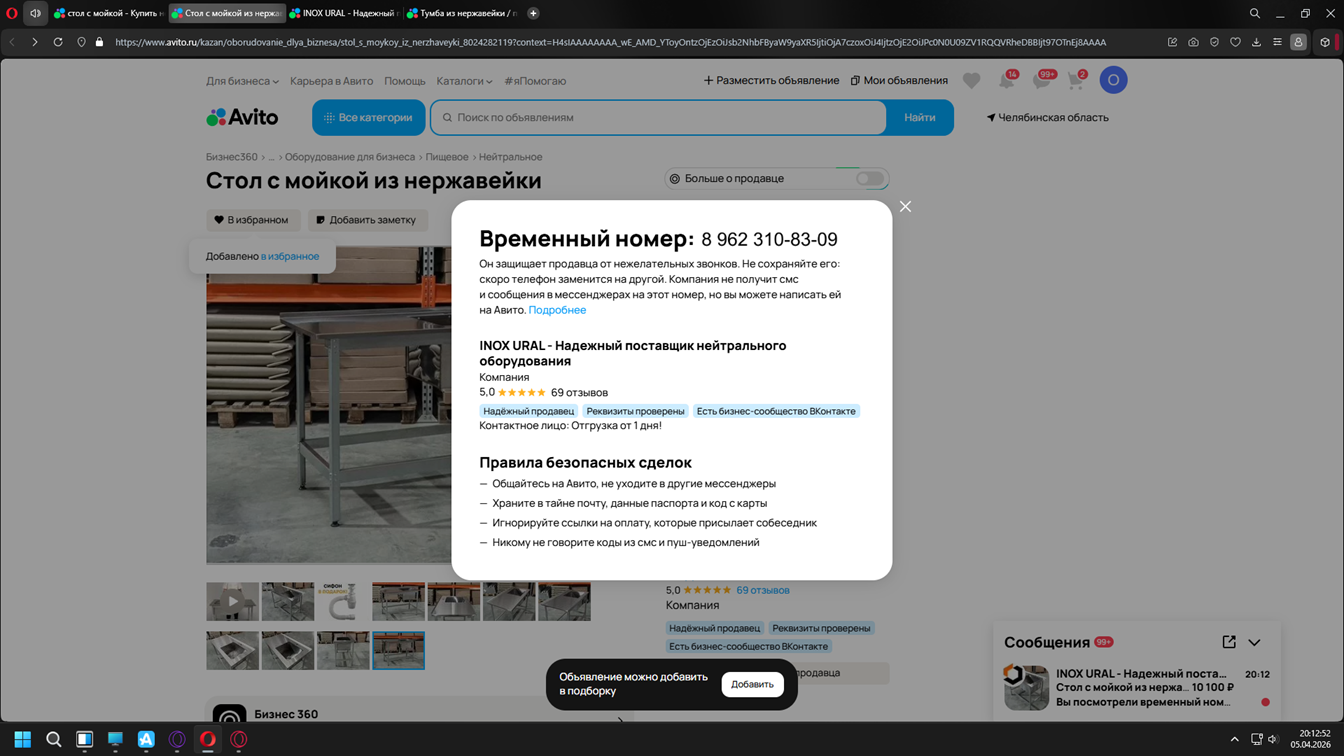Viewport: 1344px width, 756px height.
Task: Open 'Пищевое' breadcrumb
Action: pyautogui.click(x=447, y=157)
